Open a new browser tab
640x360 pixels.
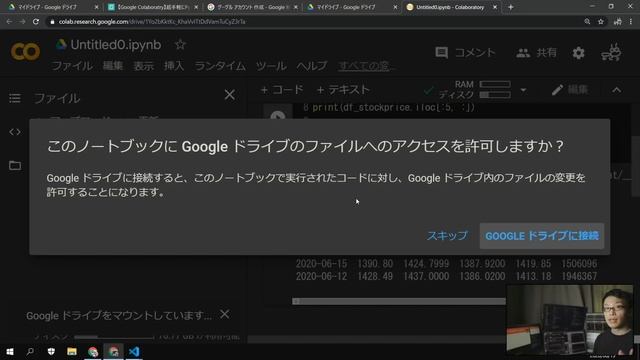(510, 7)
